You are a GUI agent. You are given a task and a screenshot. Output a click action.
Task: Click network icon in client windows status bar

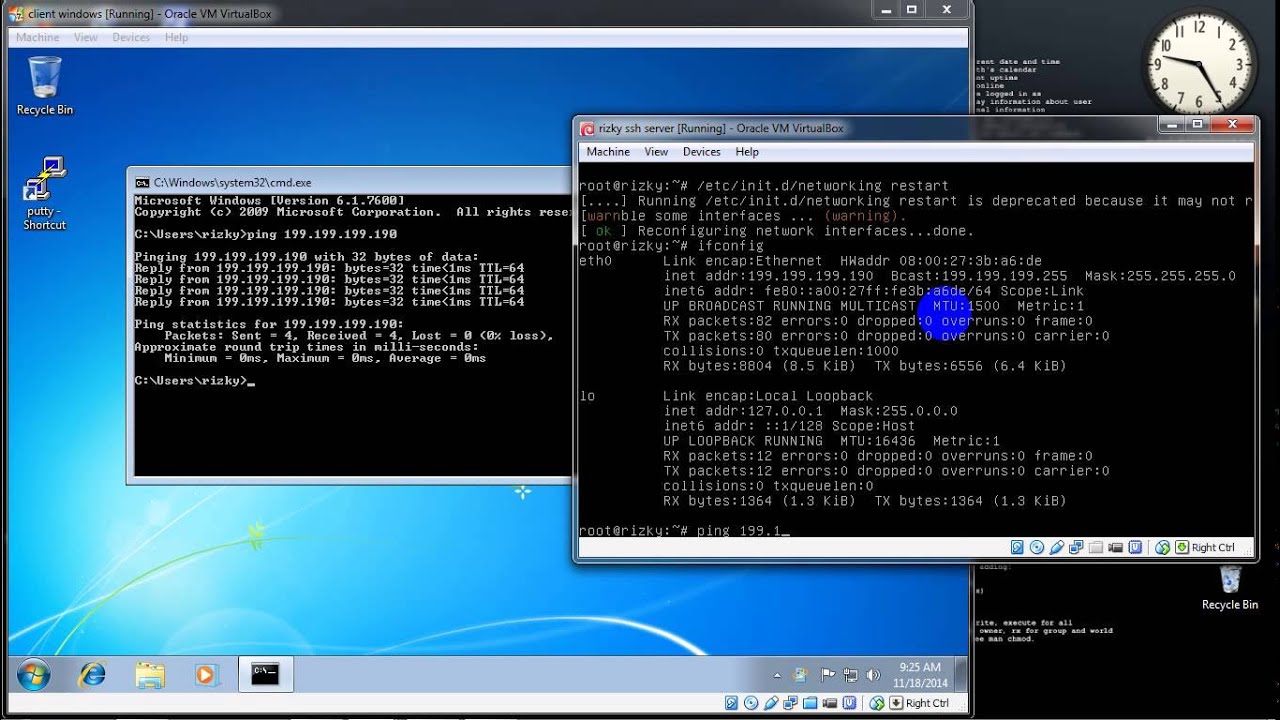click(790, 703)
